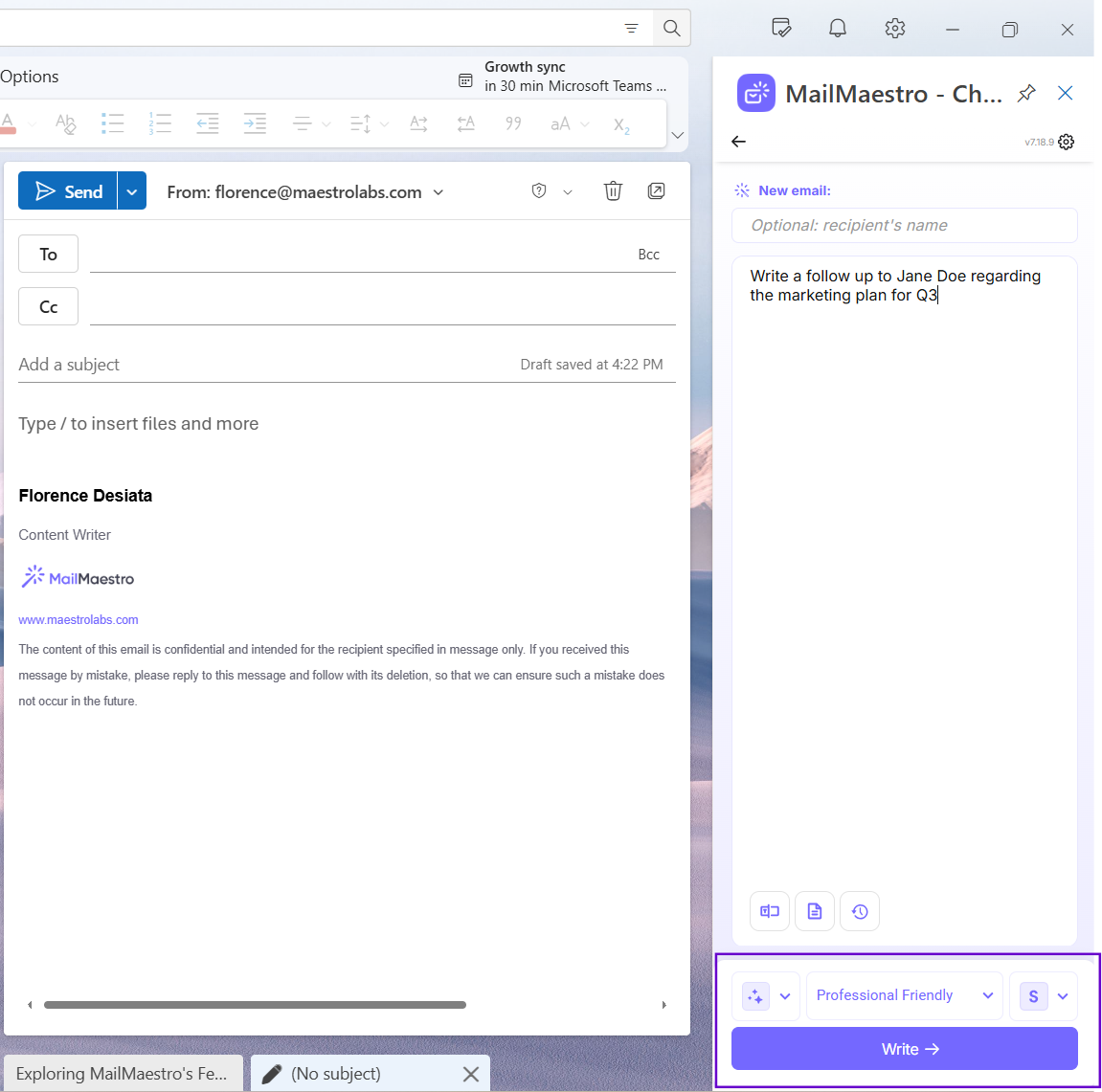
Task: Click the optional recipient's name field
Action: pyautogui.click(x=904, y=226)
